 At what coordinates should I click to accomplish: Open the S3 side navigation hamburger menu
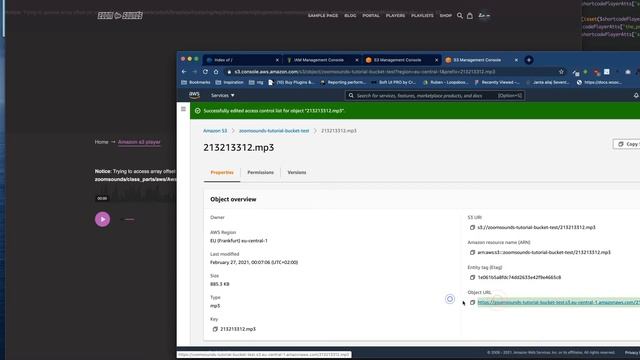(183, 109)
